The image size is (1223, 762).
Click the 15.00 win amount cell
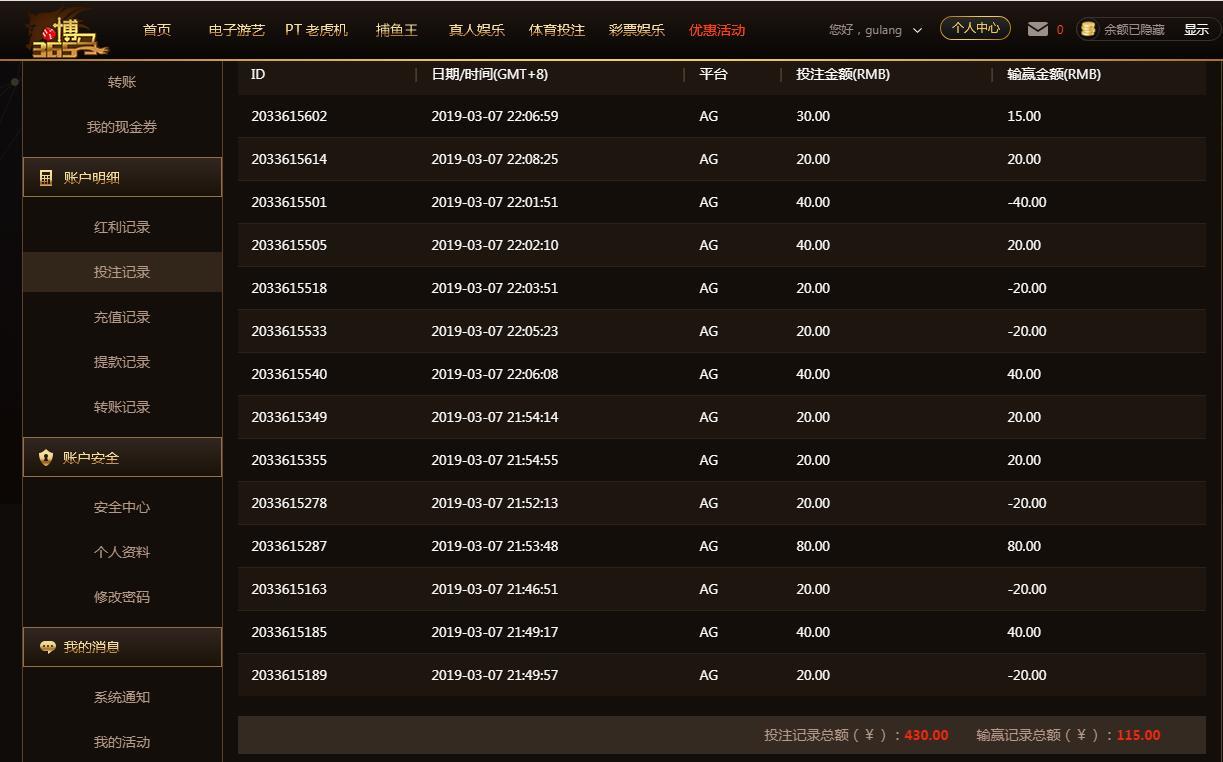[x=1024, y=116]
